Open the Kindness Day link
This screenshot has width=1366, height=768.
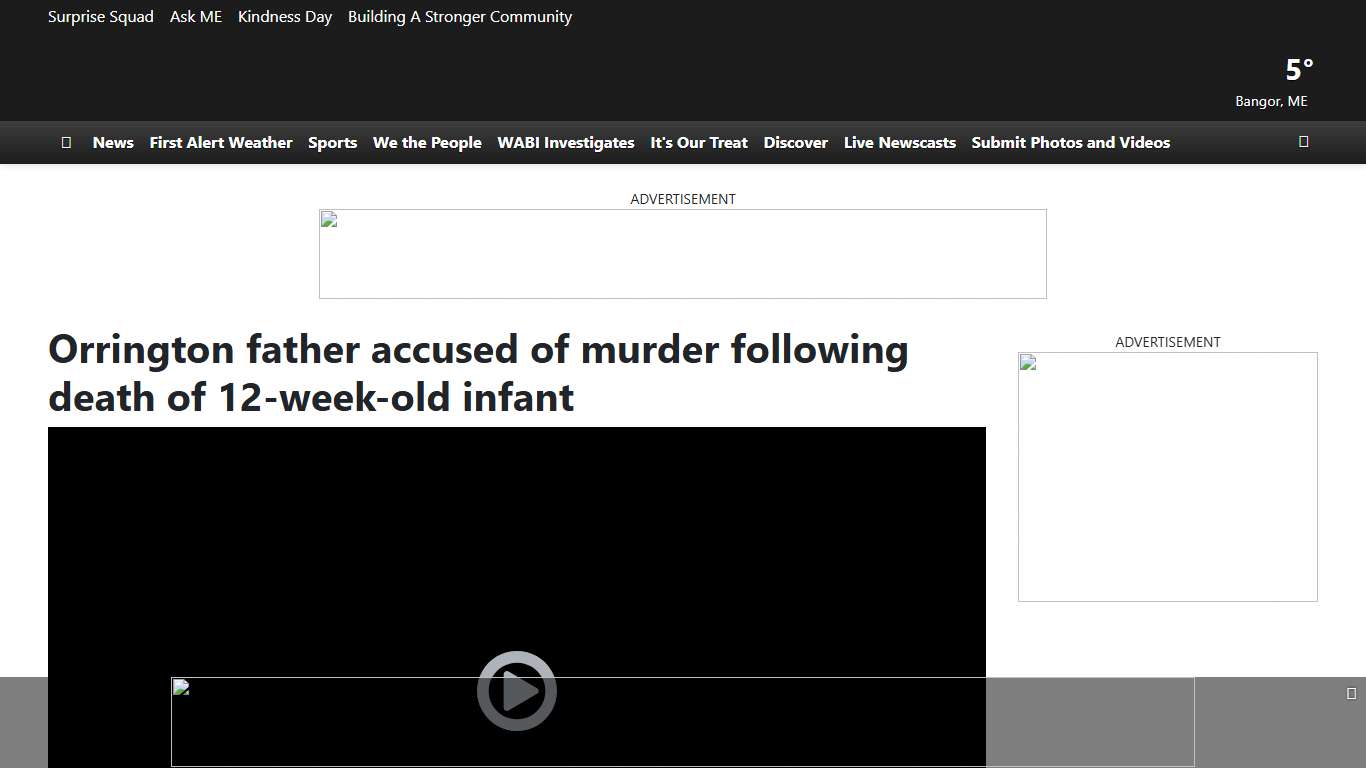(x=285, y=17)
